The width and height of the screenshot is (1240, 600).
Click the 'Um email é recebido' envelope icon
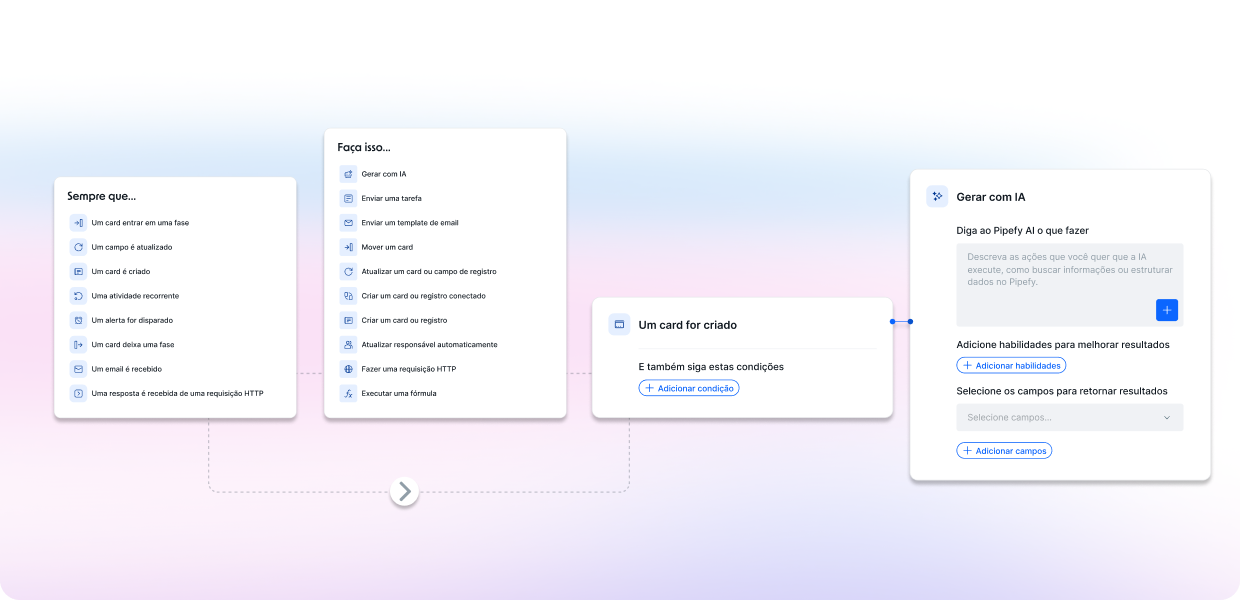click(78, 369)
